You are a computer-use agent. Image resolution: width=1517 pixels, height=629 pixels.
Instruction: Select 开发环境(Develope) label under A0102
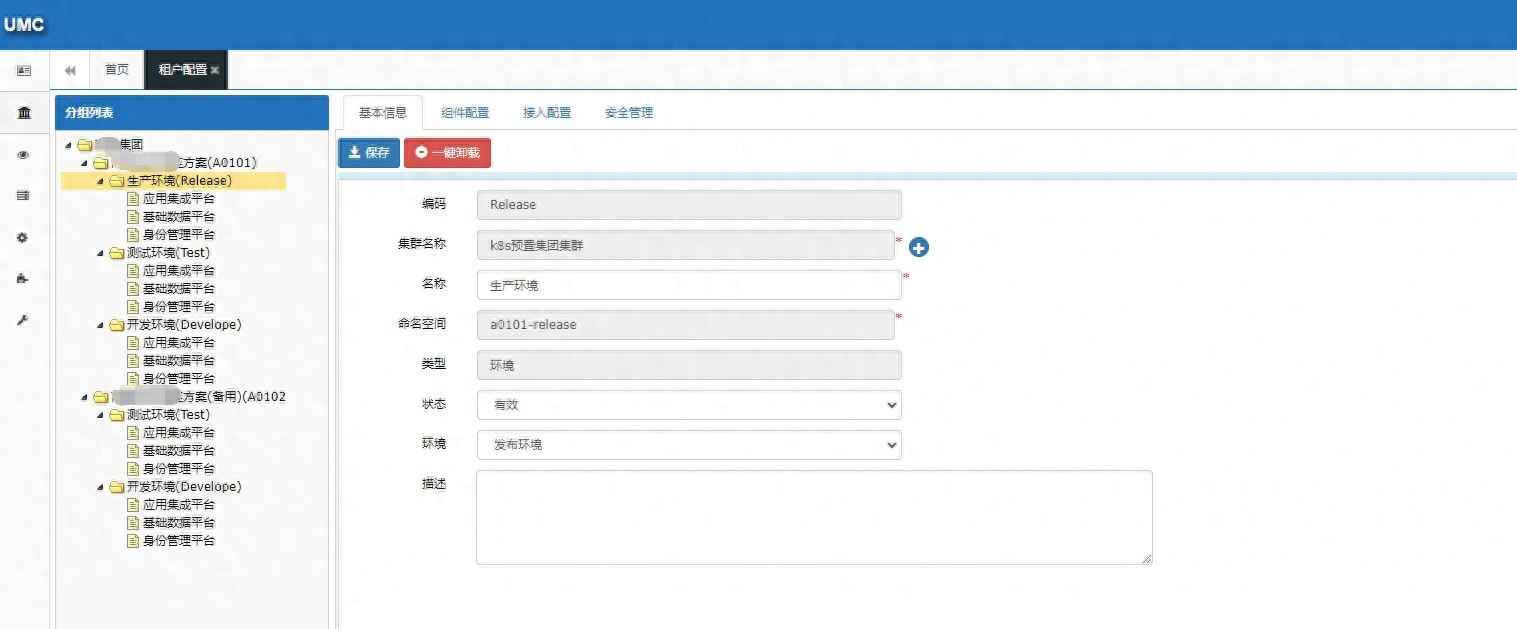[x=185, y=487]
